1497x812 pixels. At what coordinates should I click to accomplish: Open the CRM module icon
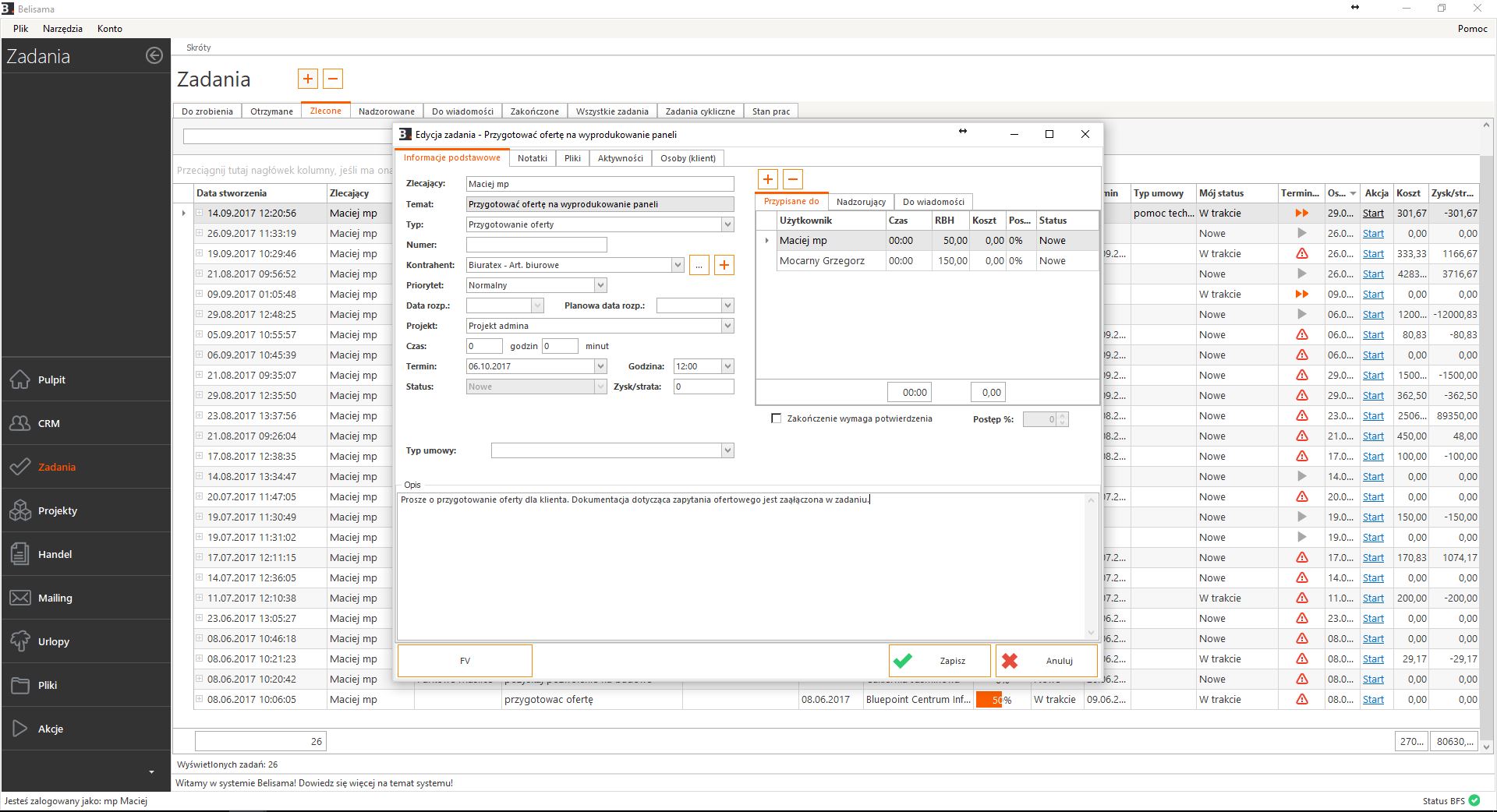pos(20,423)
